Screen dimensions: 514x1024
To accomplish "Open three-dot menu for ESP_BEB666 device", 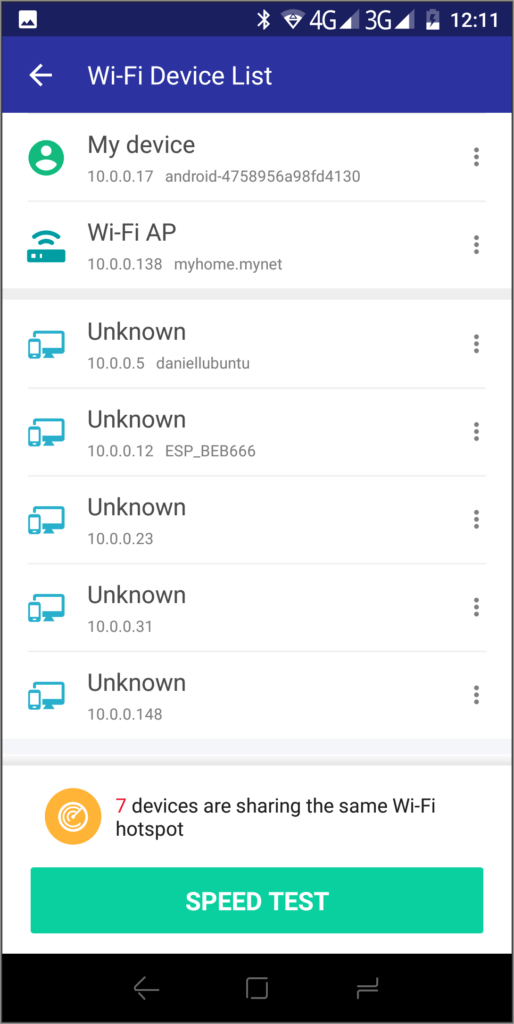I will coord(476,431).
